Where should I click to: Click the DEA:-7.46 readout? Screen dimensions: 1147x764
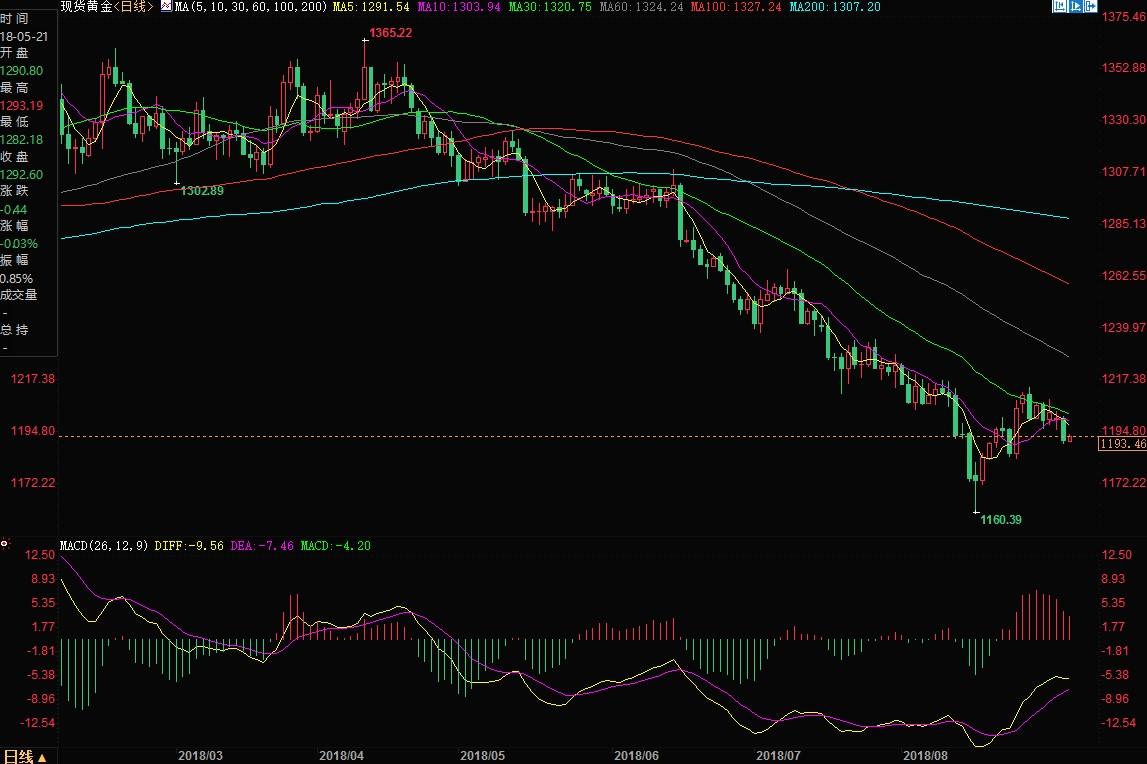coord(262,546)
